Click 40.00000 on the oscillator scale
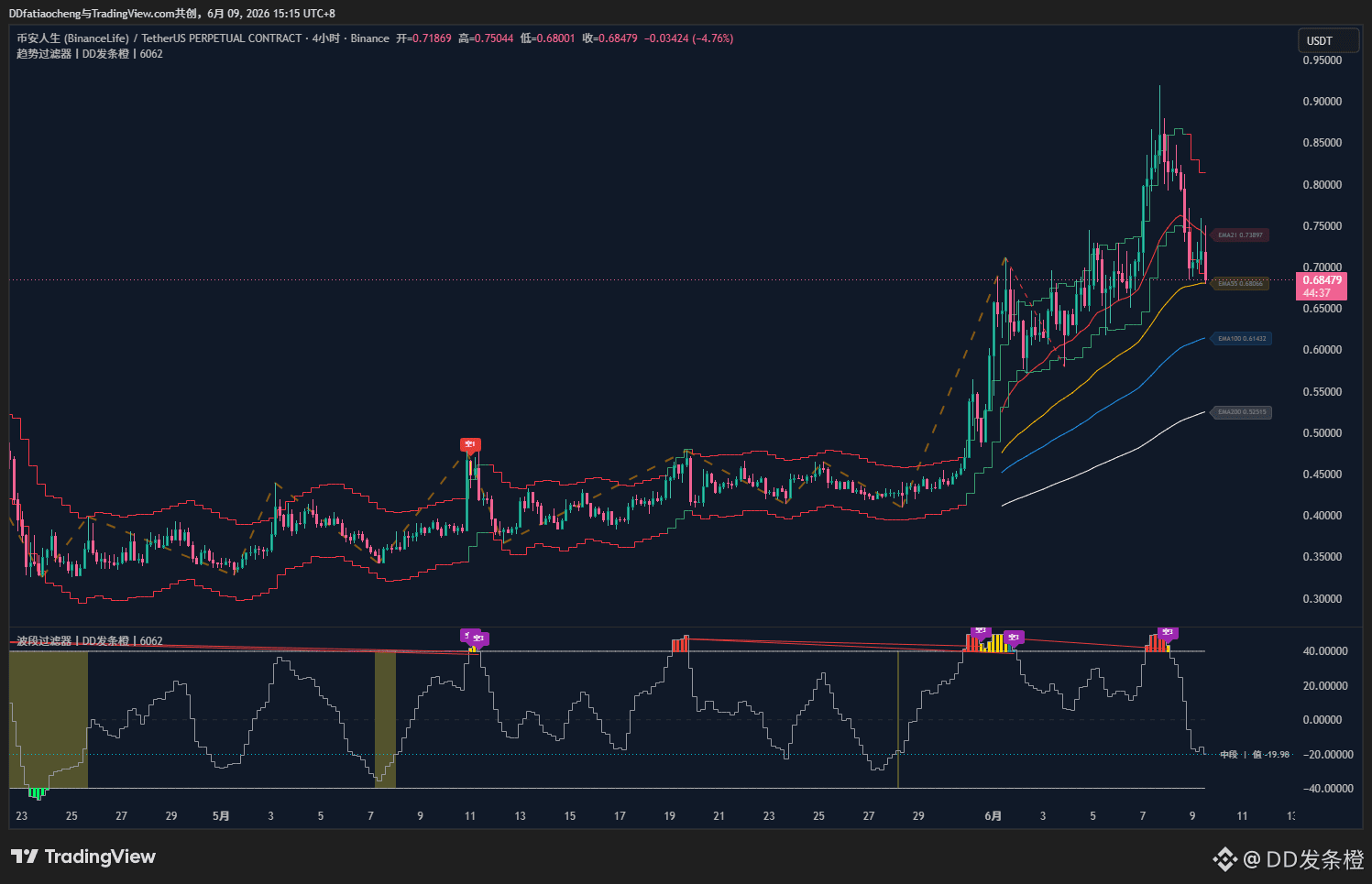 (1325, 651)
